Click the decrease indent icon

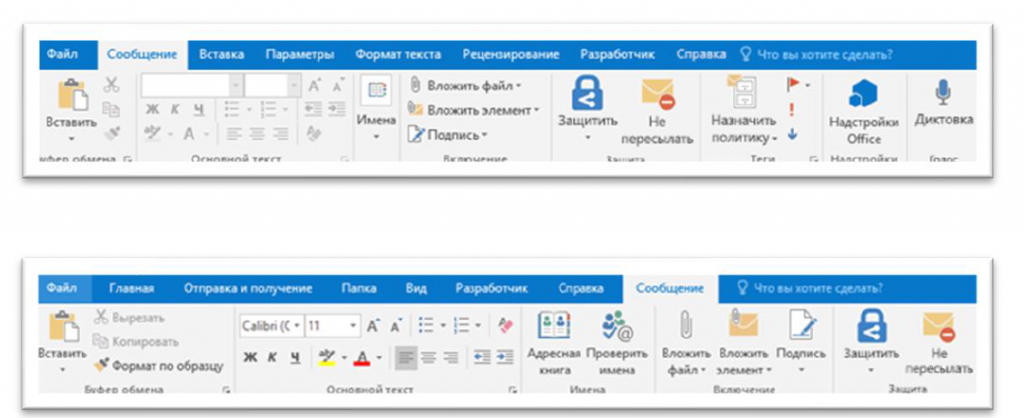484,357
